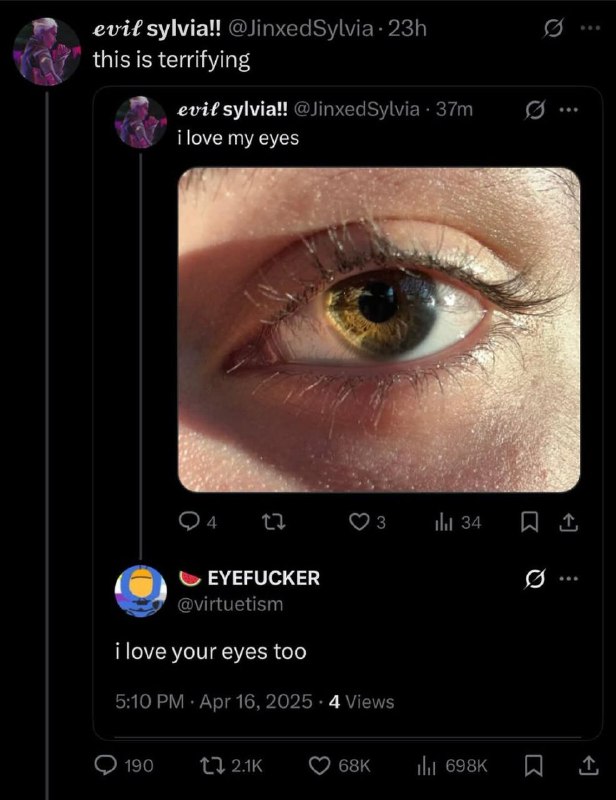View analytics showing 698K views
Viewport: 616px width, 800px height.
click(426, 765)
